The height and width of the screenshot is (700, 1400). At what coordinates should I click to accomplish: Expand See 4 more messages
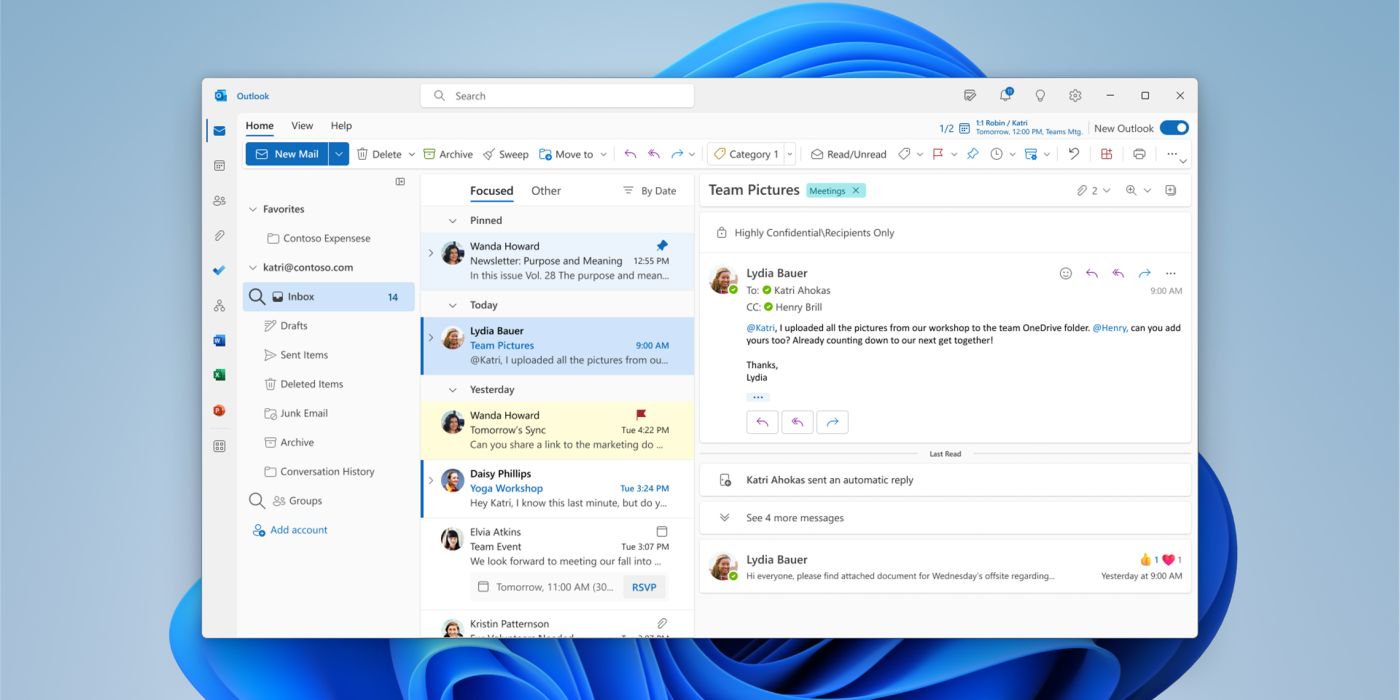[x=794, y=518]
